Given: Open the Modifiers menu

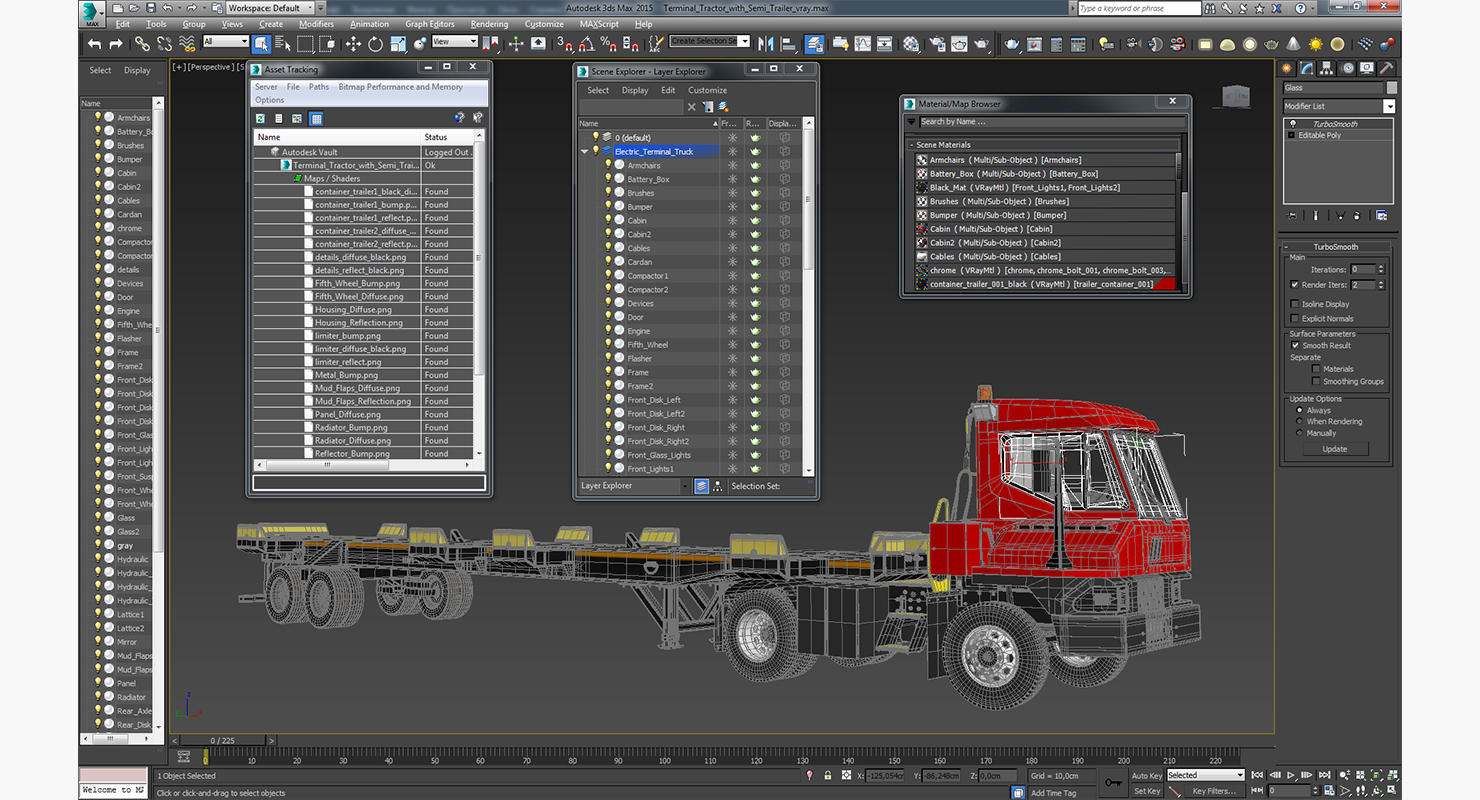Looking at the screenshot, I should [x=317, y=24].
